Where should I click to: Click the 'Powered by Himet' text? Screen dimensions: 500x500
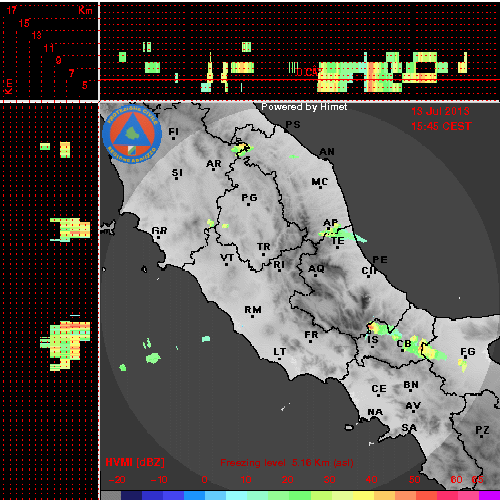pyautogui.click(x=304, y=107)
